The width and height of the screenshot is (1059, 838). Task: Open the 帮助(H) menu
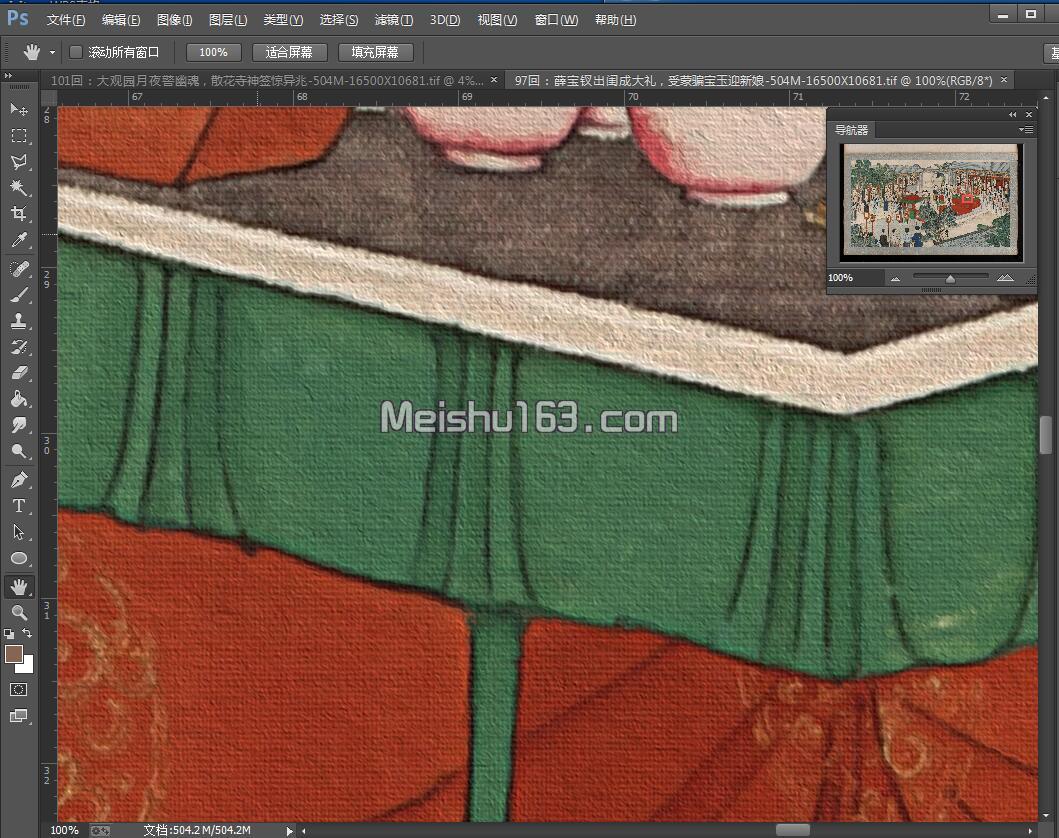[x=615, y=20]
